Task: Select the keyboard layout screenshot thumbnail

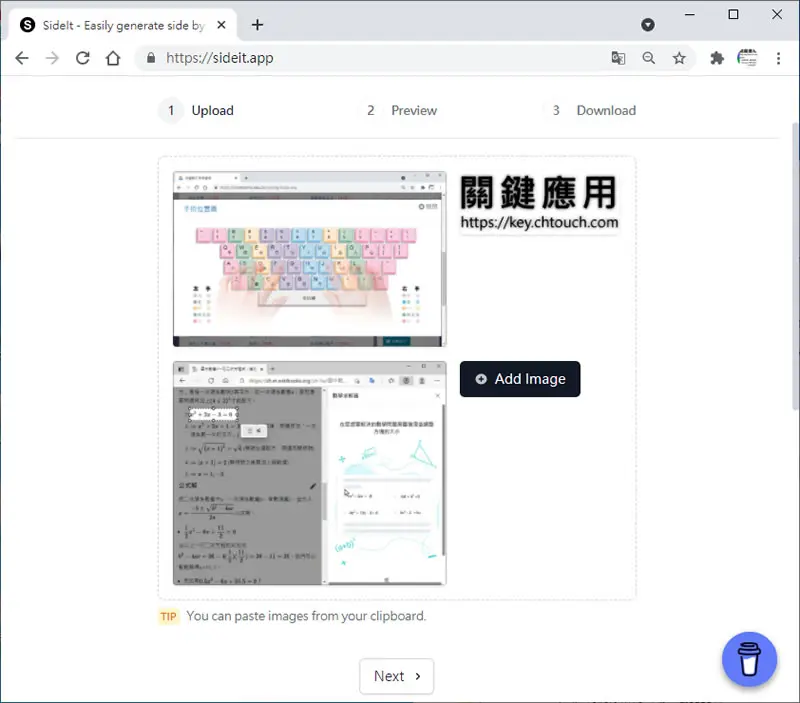Action: [x=310, y=259]
